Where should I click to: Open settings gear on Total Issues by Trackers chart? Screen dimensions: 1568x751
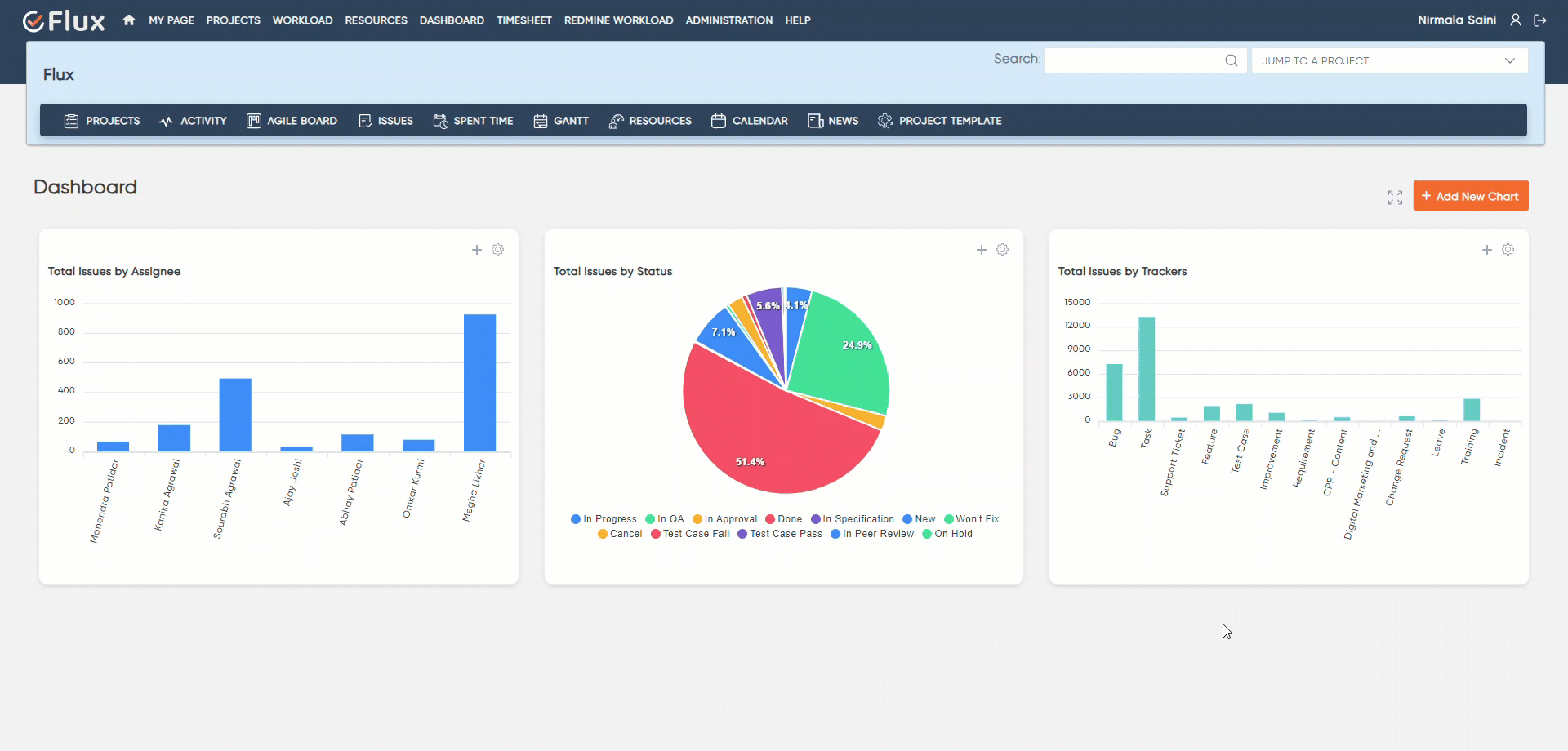pos(1508,250)
